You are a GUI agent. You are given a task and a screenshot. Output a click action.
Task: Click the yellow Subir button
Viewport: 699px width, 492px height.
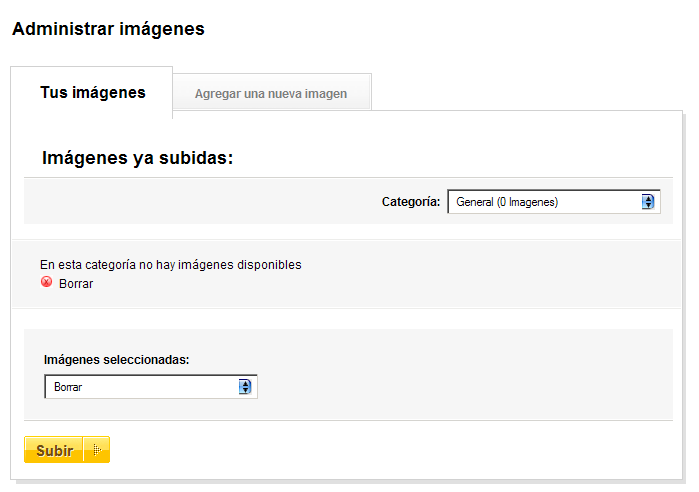coord(67,450)
